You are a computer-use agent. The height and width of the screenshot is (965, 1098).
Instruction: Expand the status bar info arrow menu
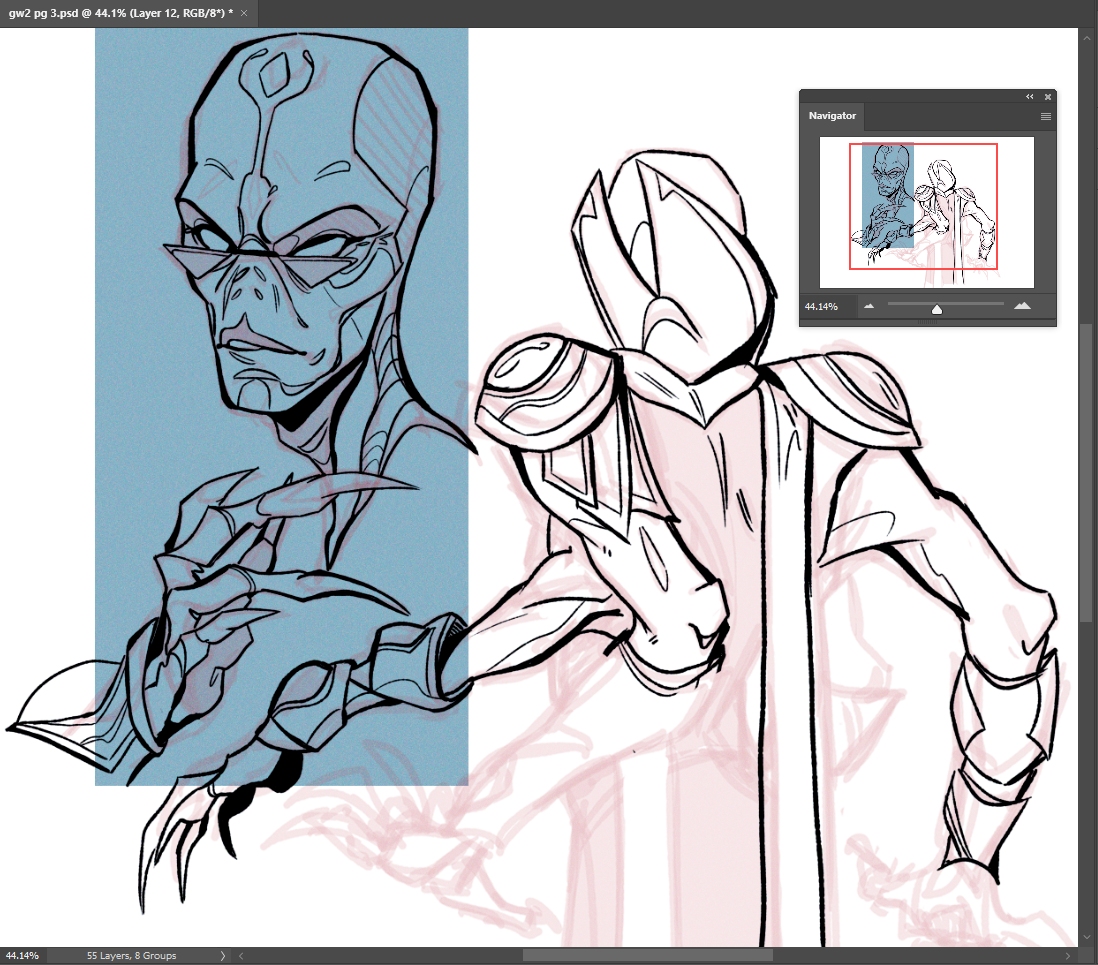[x=222, y=956]
